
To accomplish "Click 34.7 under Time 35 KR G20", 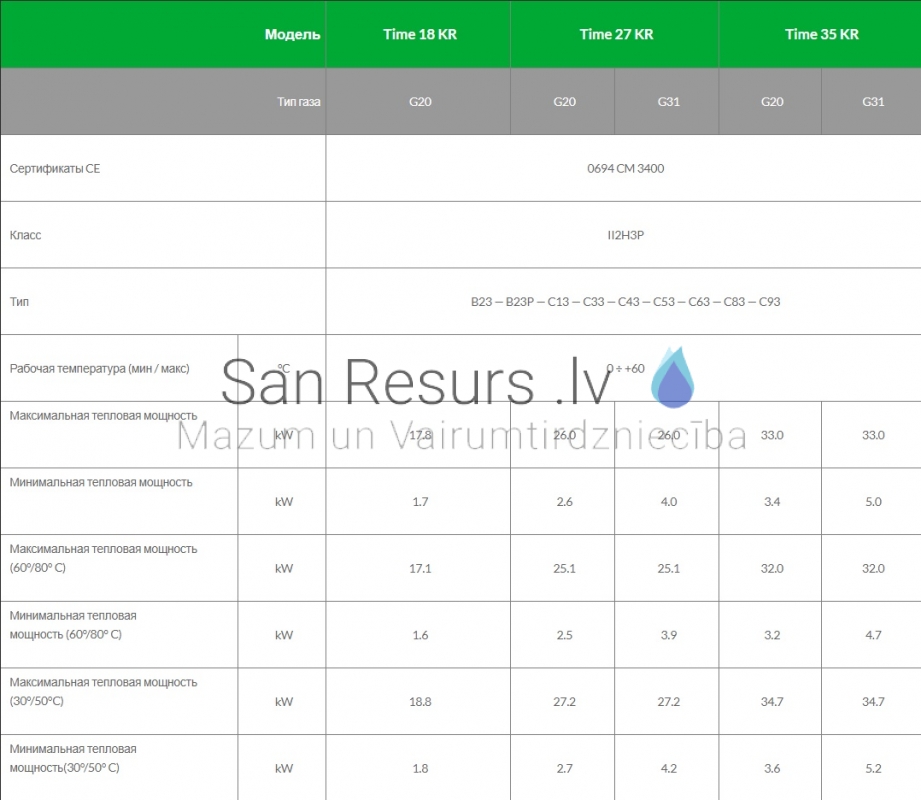I will click(x=772, y=701).
